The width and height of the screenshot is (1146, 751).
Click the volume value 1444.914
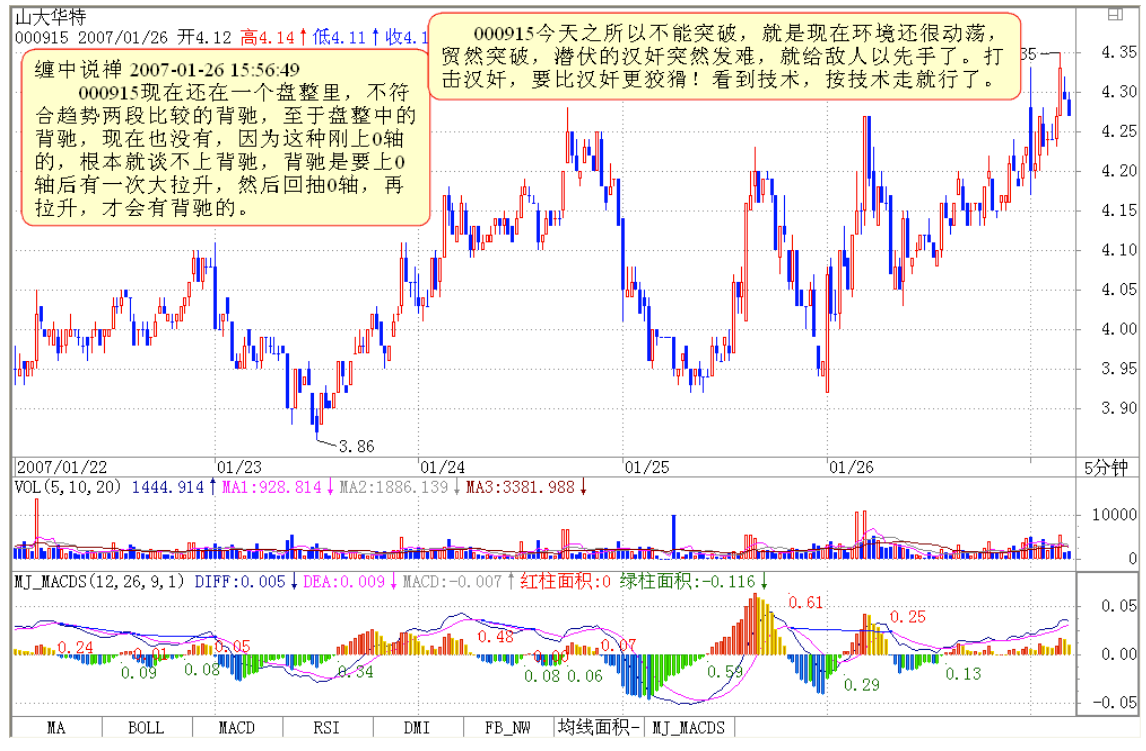click(168, 487)
